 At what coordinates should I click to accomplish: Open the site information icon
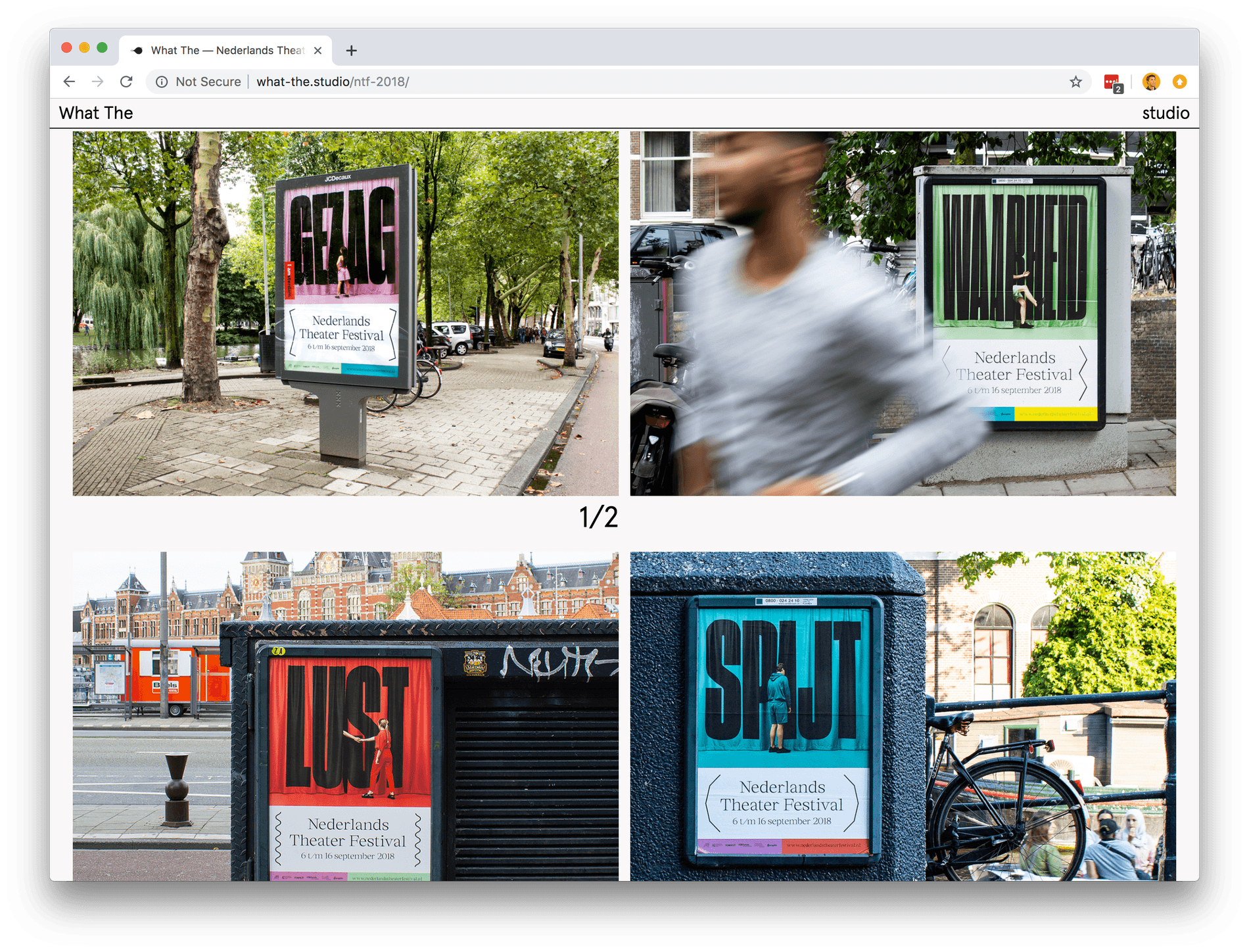click(x=162, y=82)
